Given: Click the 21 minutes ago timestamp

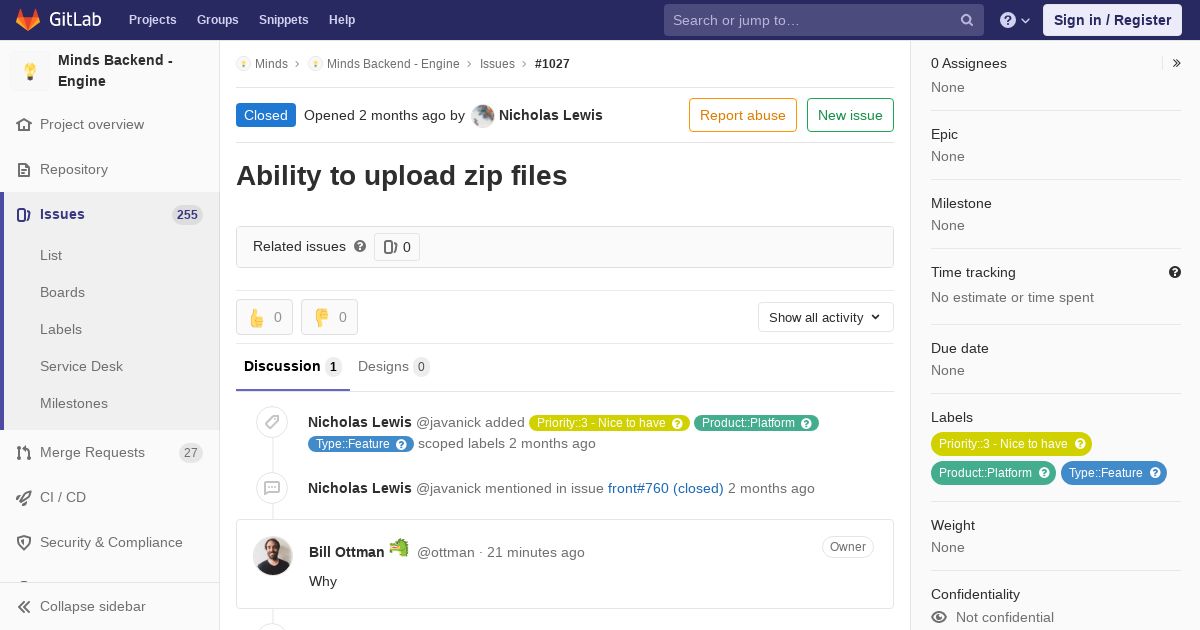Looking at the screenshot, I should click(536, 552).
